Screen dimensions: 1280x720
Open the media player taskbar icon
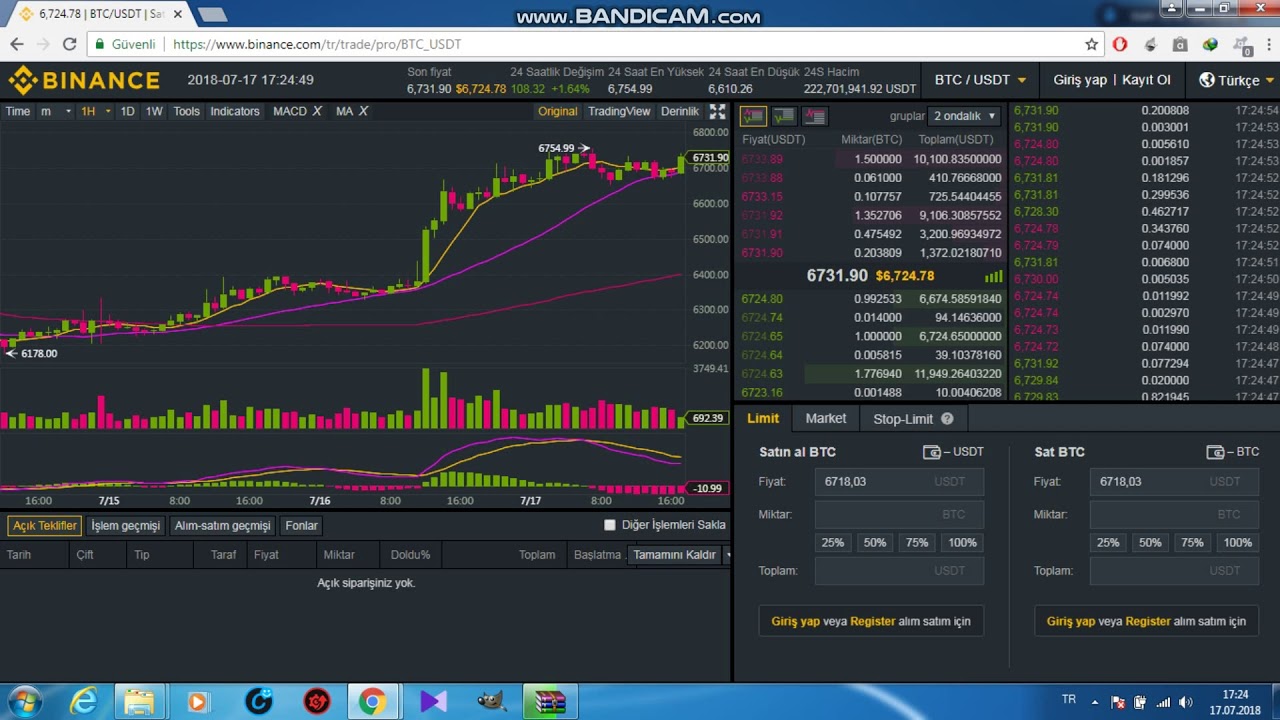(197, 701)
